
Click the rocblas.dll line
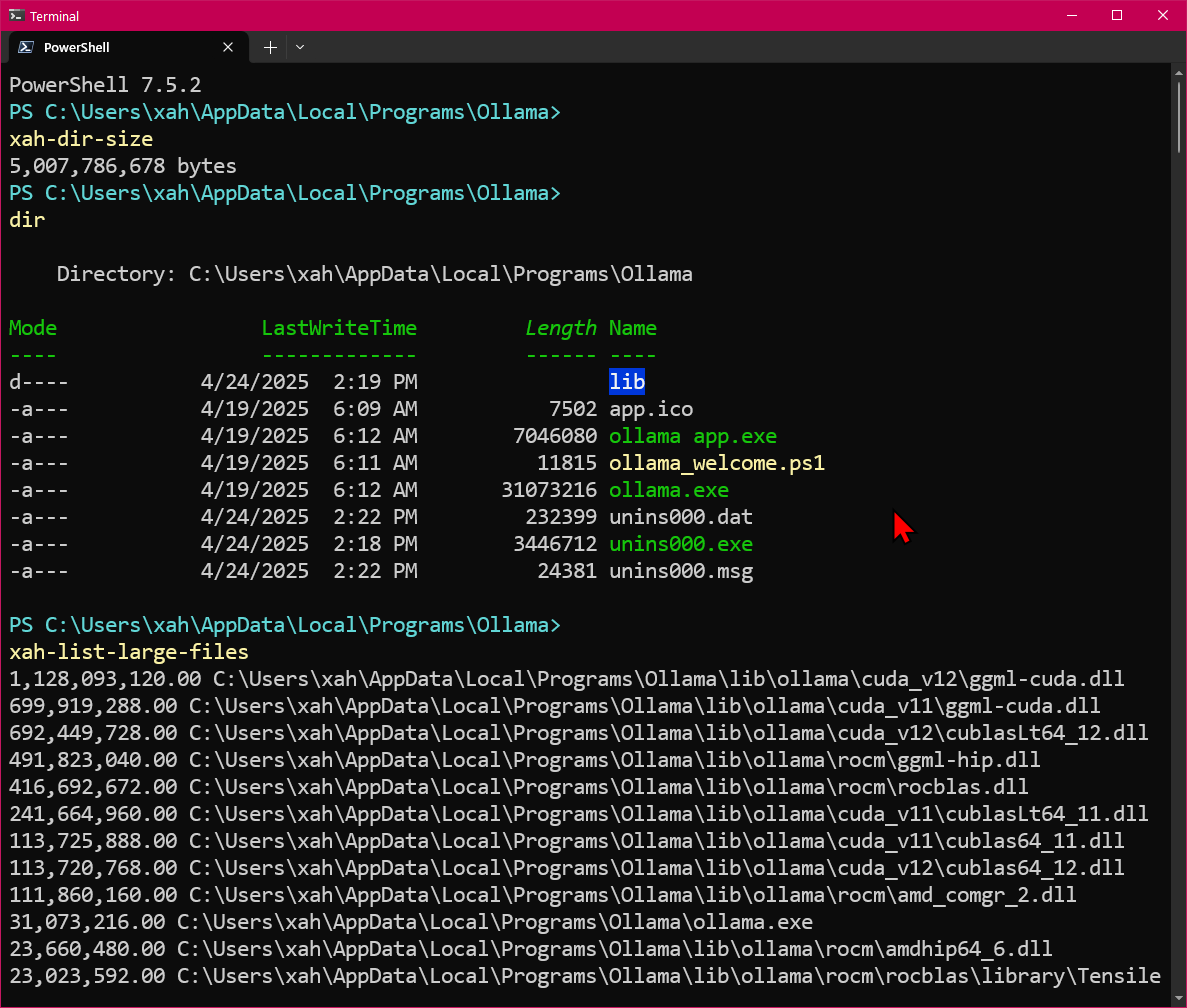point(519,787)
